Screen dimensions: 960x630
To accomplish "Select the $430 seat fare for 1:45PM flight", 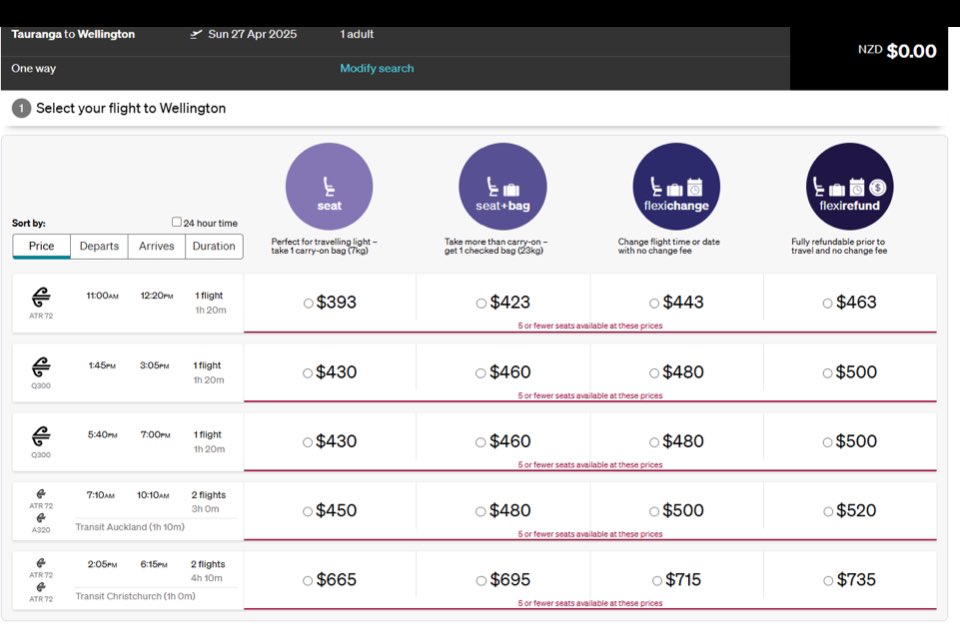I will click(307, 373).
